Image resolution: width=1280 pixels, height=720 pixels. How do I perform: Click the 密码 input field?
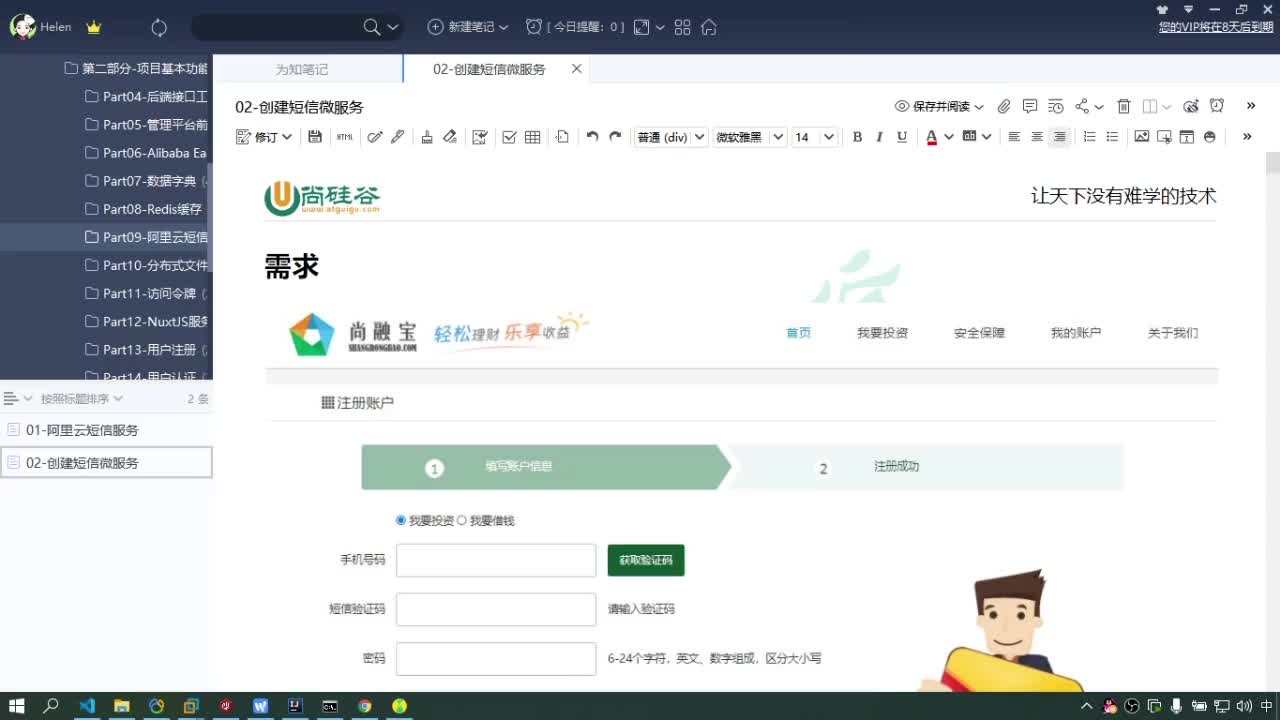[x=496, y=658]
